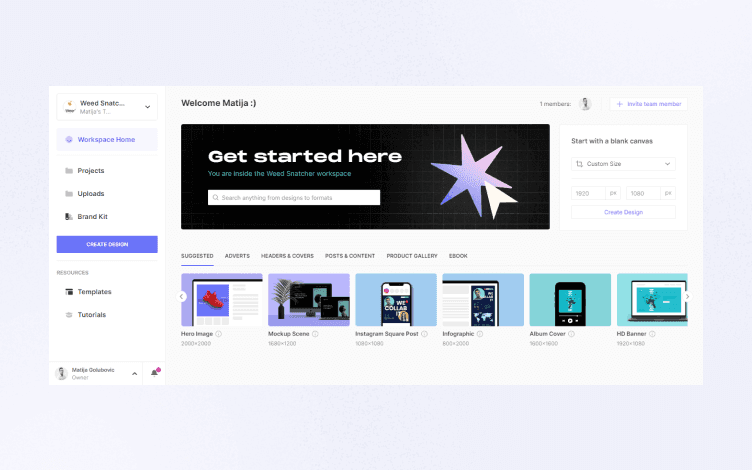
Task: Invite team member button
Action: pyautogui.click(x=648, y=104)
